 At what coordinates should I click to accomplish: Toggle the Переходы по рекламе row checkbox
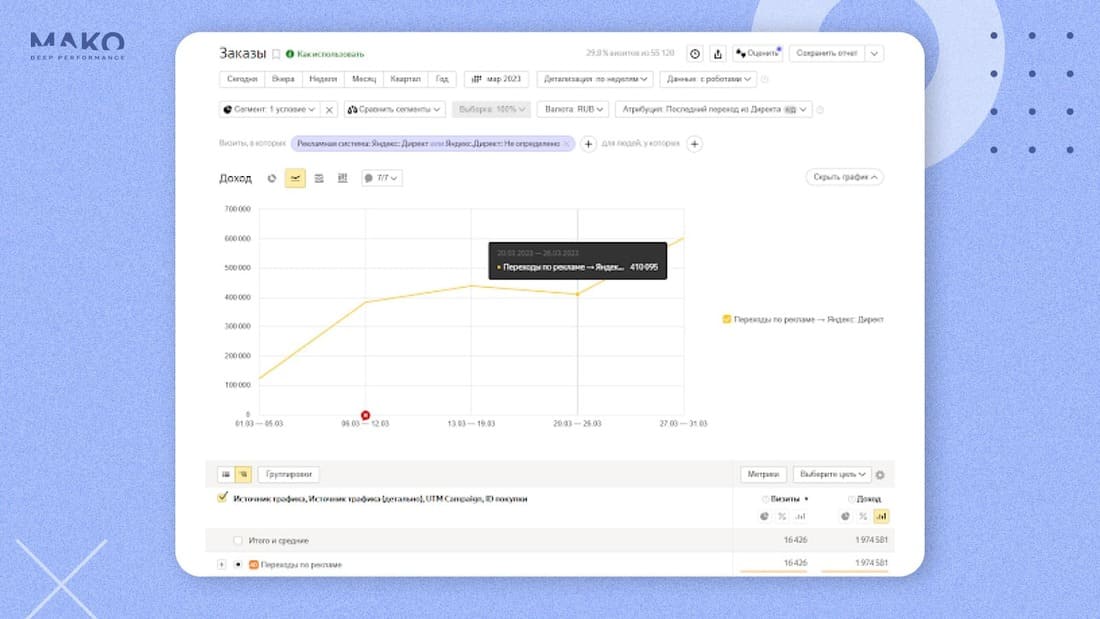coord(238,564)
